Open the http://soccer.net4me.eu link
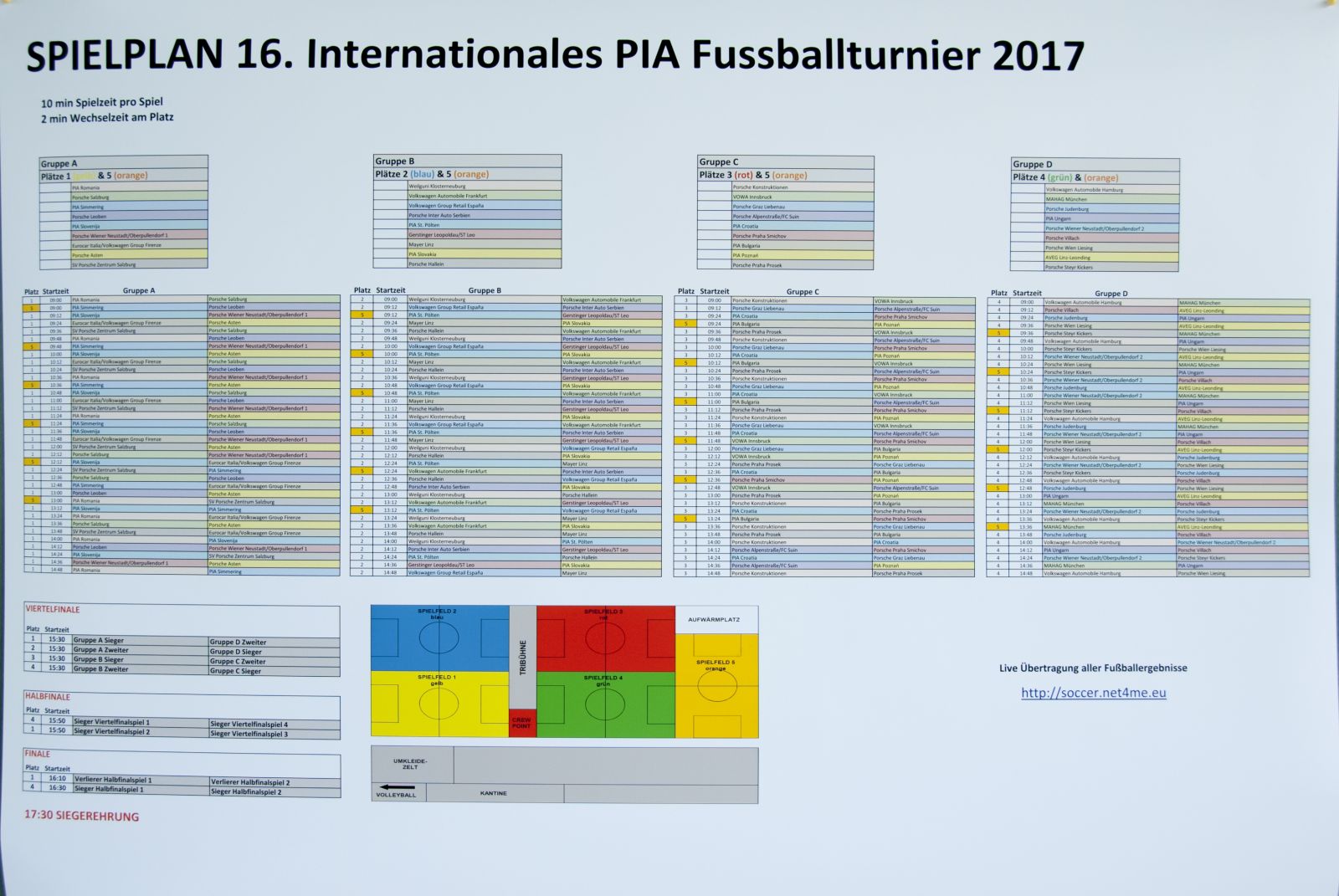This screenshot has width=1339, height=896. 1093,693
